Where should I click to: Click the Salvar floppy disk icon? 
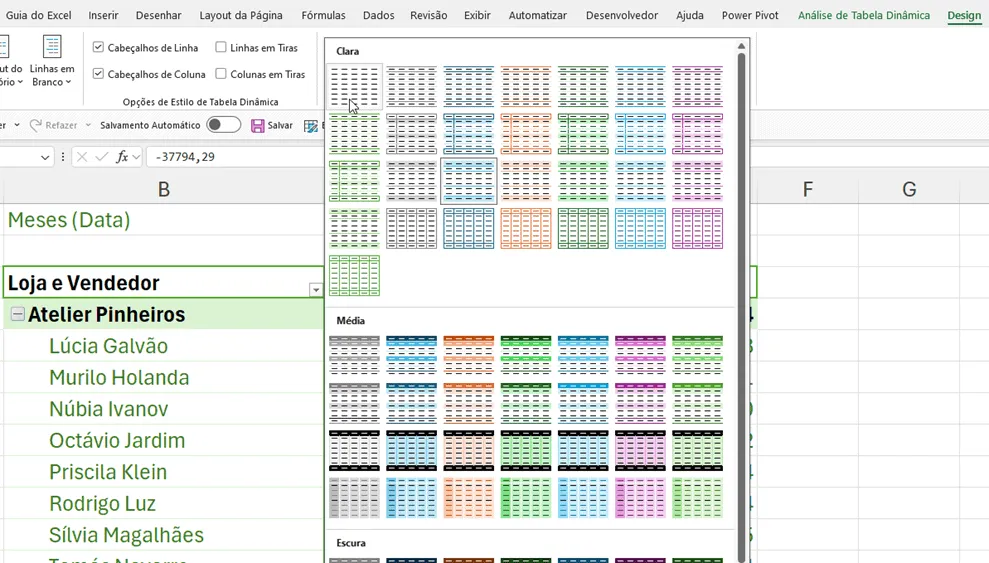coord(257,125)
